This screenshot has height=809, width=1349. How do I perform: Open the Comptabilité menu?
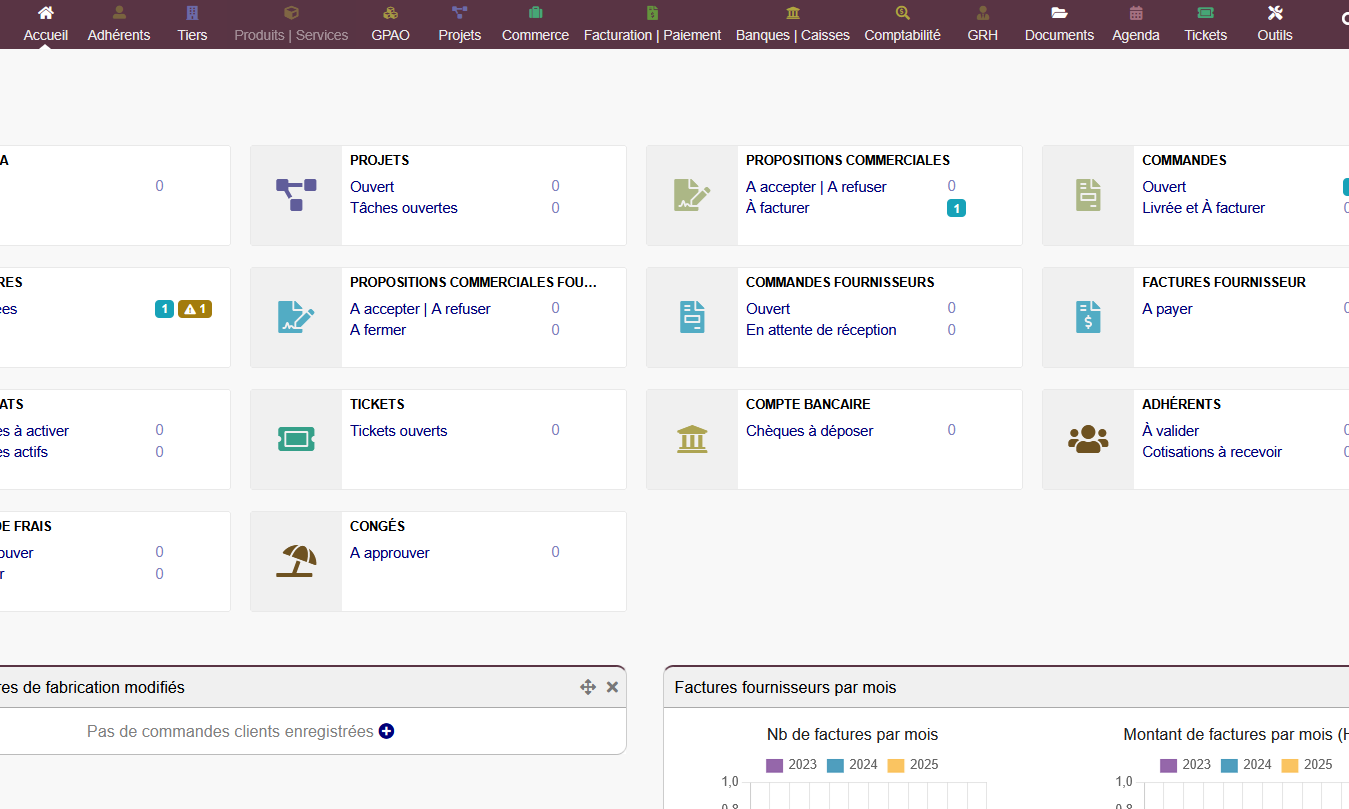point(903,25)
